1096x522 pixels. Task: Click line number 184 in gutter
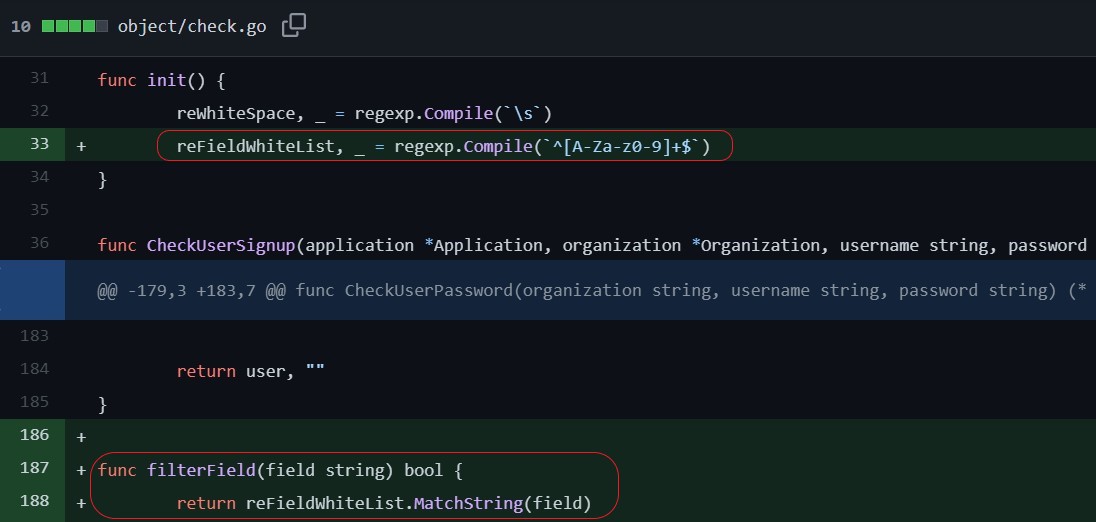point(34,369)
